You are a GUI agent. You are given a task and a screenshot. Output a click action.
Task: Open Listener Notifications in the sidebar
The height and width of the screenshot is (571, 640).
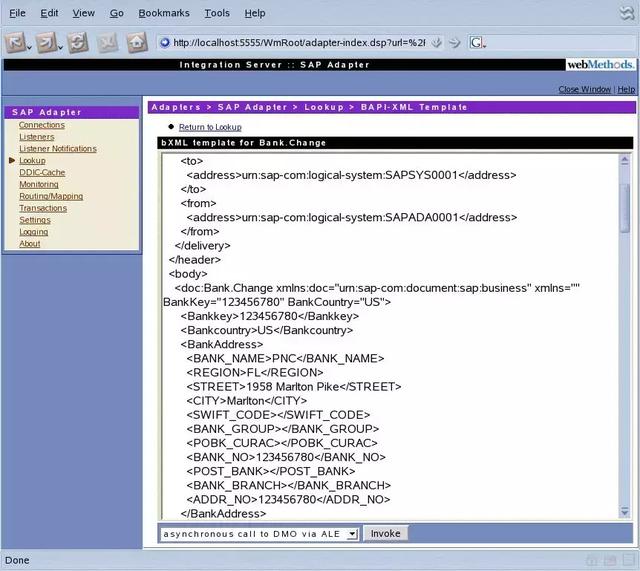pyautogui.click(x=58, y=149)
